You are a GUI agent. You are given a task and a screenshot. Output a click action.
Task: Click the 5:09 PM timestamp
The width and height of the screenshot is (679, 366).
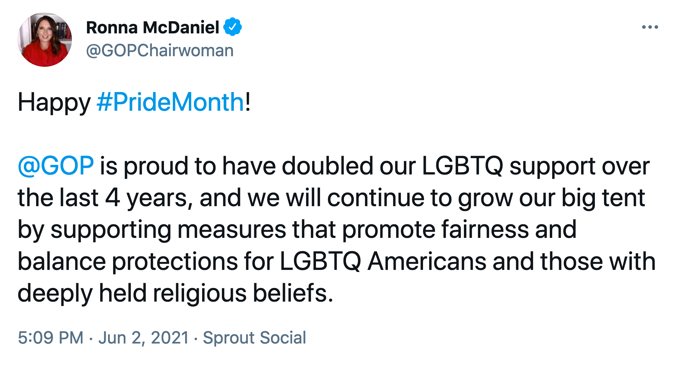[51, 337]
